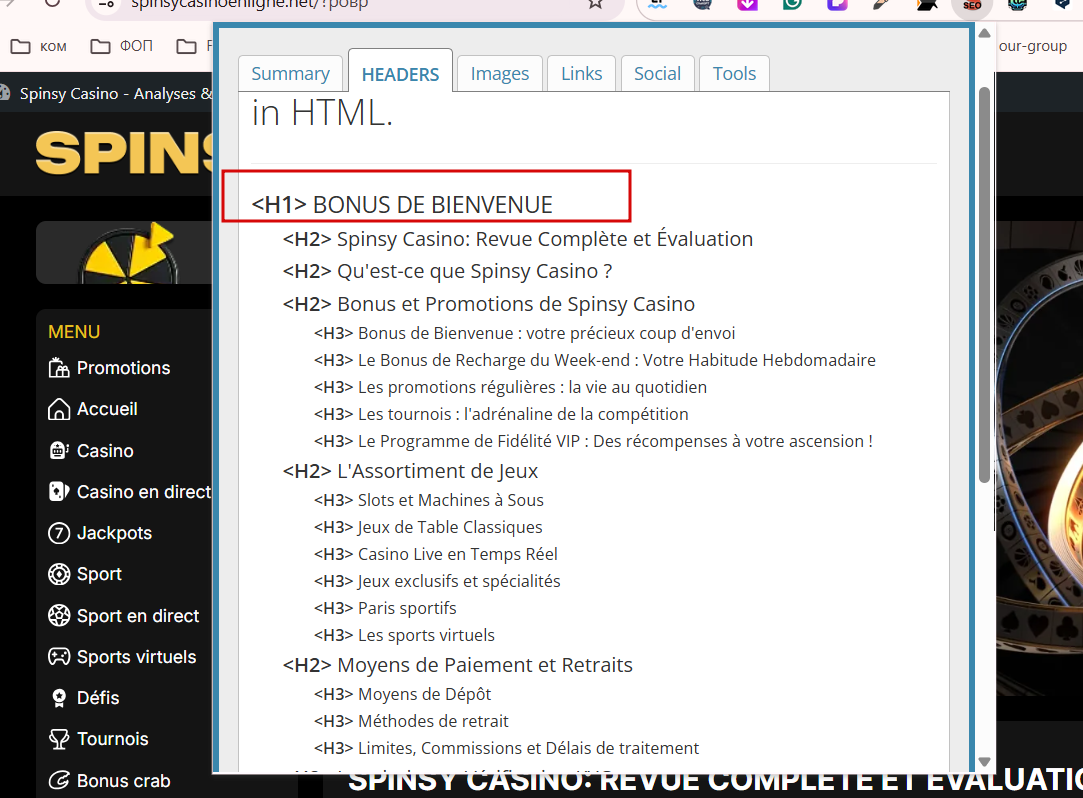Click the Tournois trophy icon
This screenshot has width=1083, height=798.
pos(59,739)
